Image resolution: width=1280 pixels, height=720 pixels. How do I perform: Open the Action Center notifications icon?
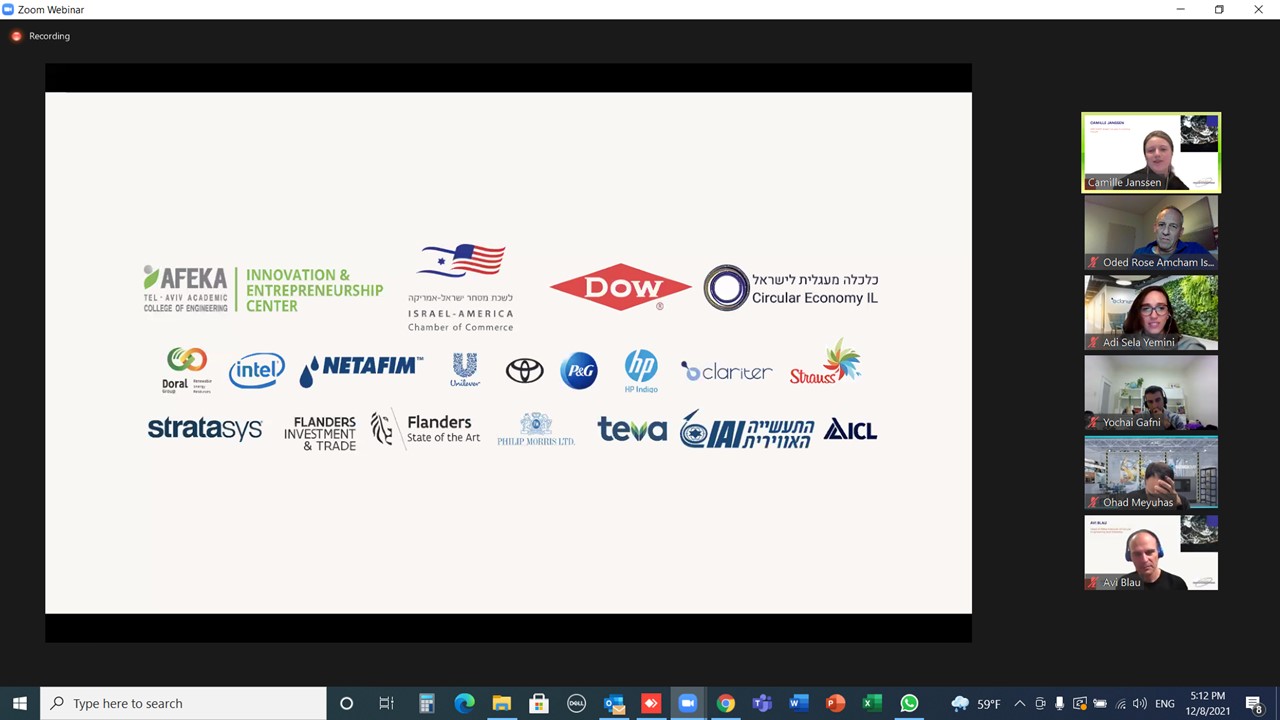(x=1254, y=703)
